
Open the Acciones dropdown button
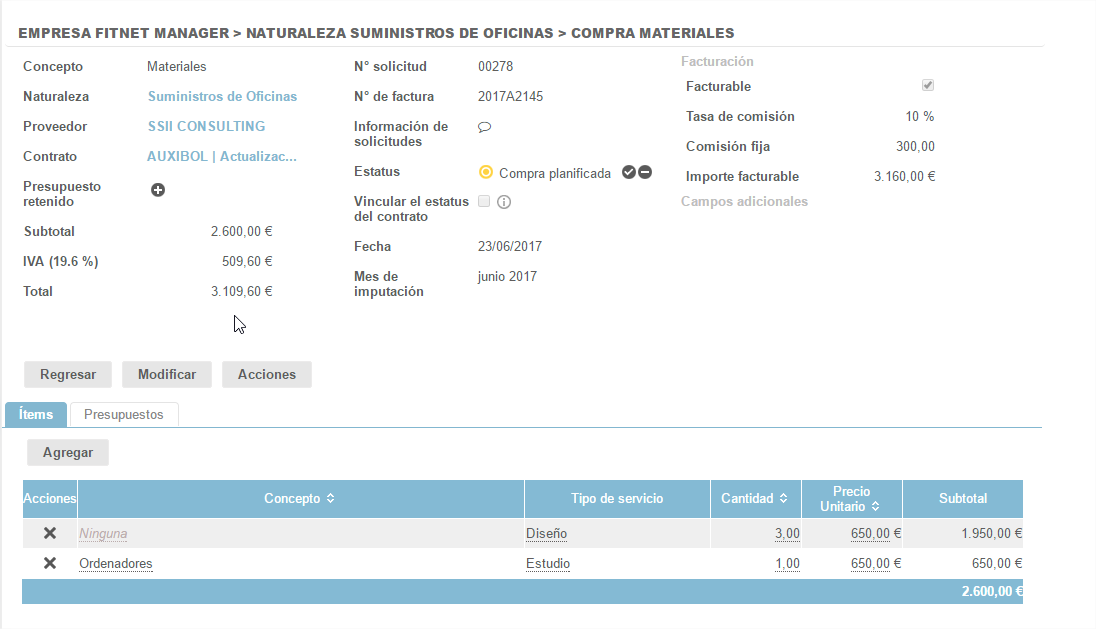click(266, 374)
